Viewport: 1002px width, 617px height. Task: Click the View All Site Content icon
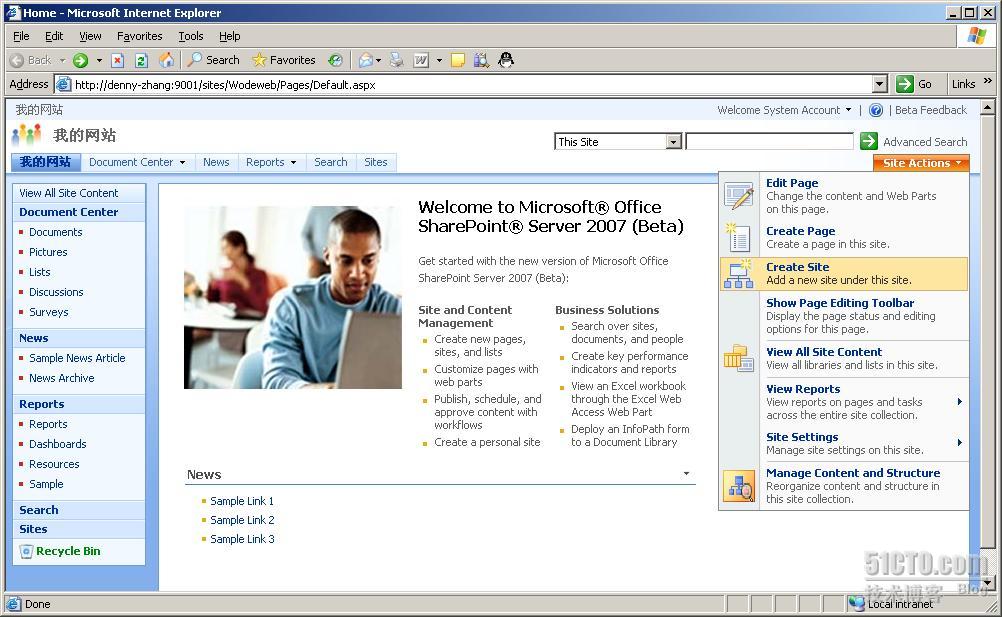pyautogui.click(x=739, y=358)
